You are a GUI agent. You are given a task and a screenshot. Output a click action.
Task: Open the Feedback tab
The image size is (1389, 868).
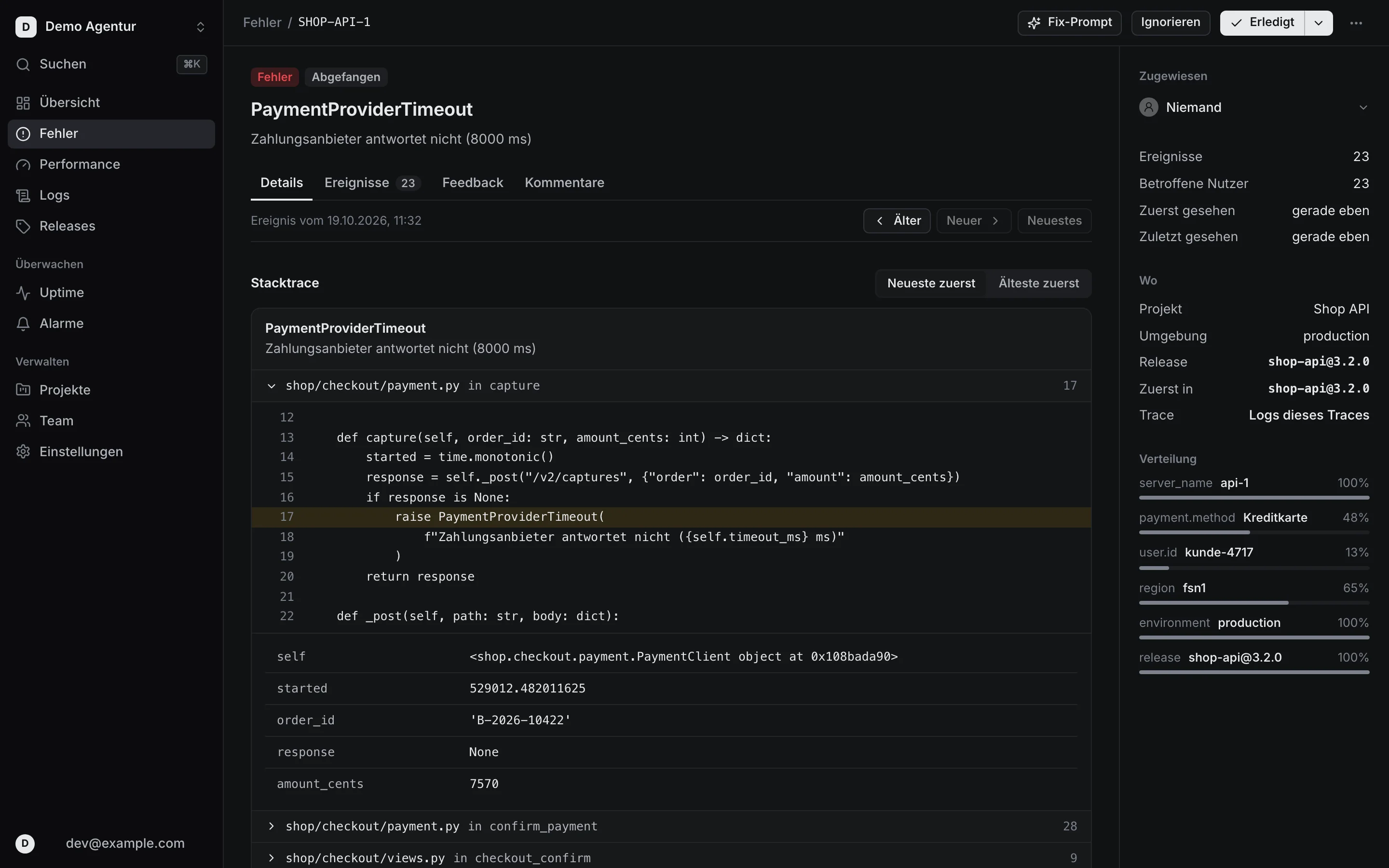click(x=472, y=183)
